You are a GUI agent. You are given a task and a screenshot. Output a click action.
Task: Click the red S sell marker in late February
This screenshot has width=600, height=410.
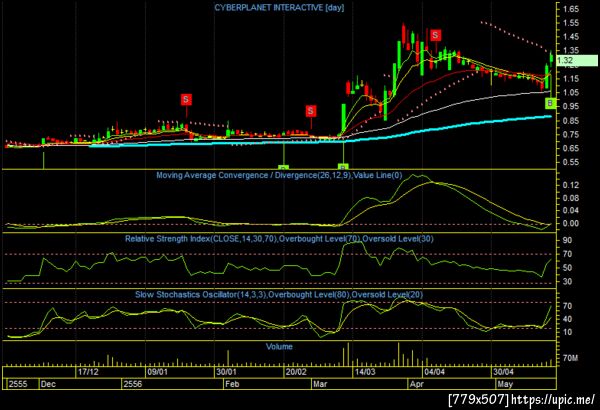pos(311,111)
